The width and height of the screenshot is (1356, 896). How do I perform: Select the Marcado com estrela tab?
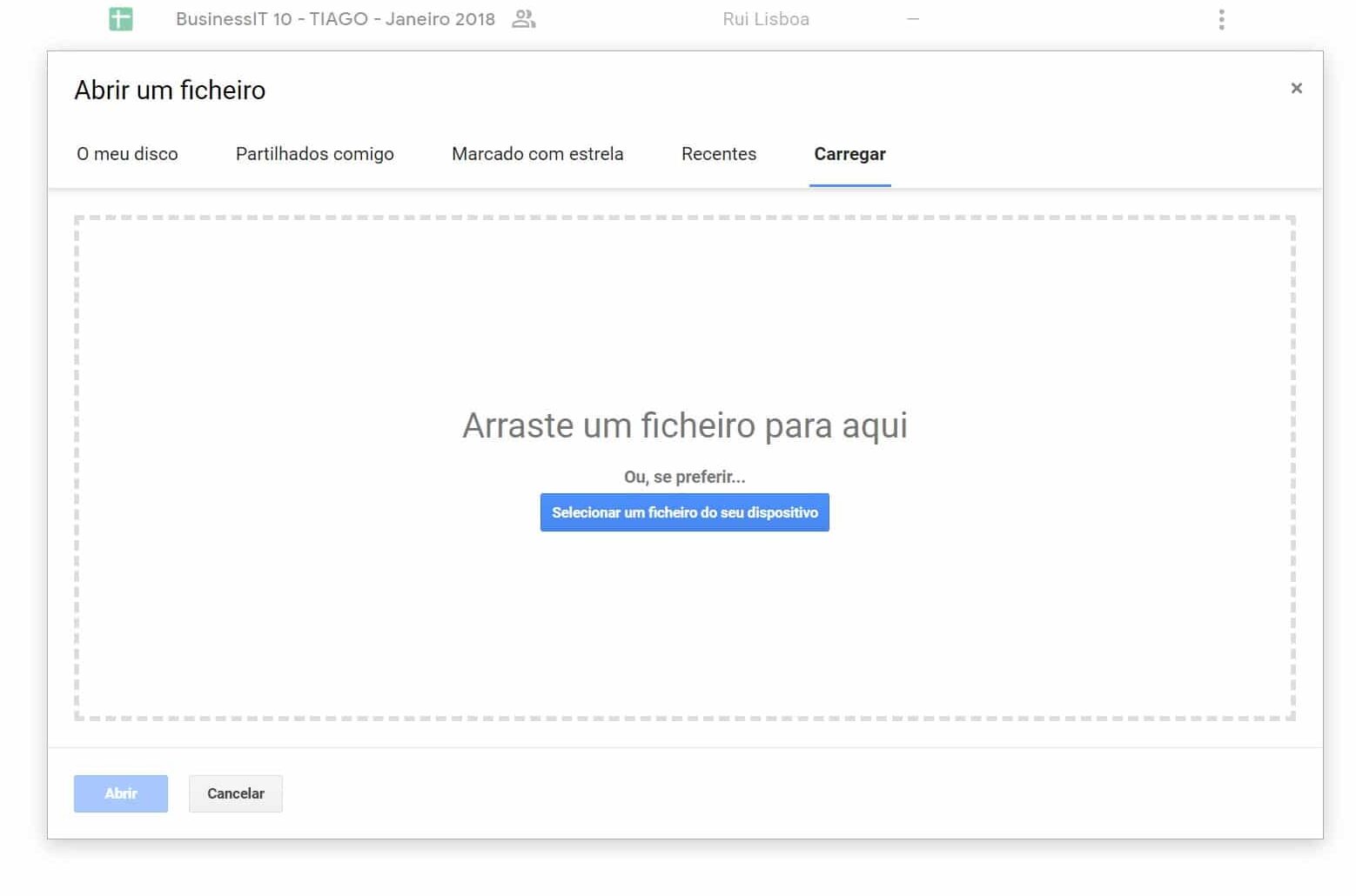click(538, 154)
